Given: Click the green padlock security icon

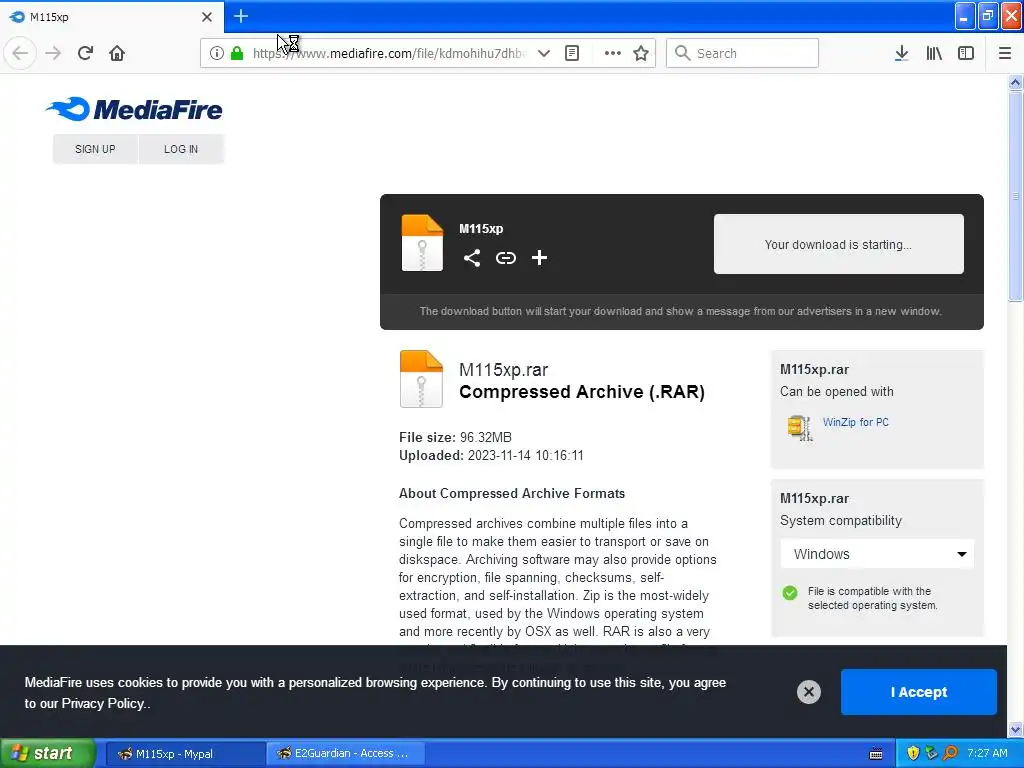Looking at the screenshot, I should 237,53.
